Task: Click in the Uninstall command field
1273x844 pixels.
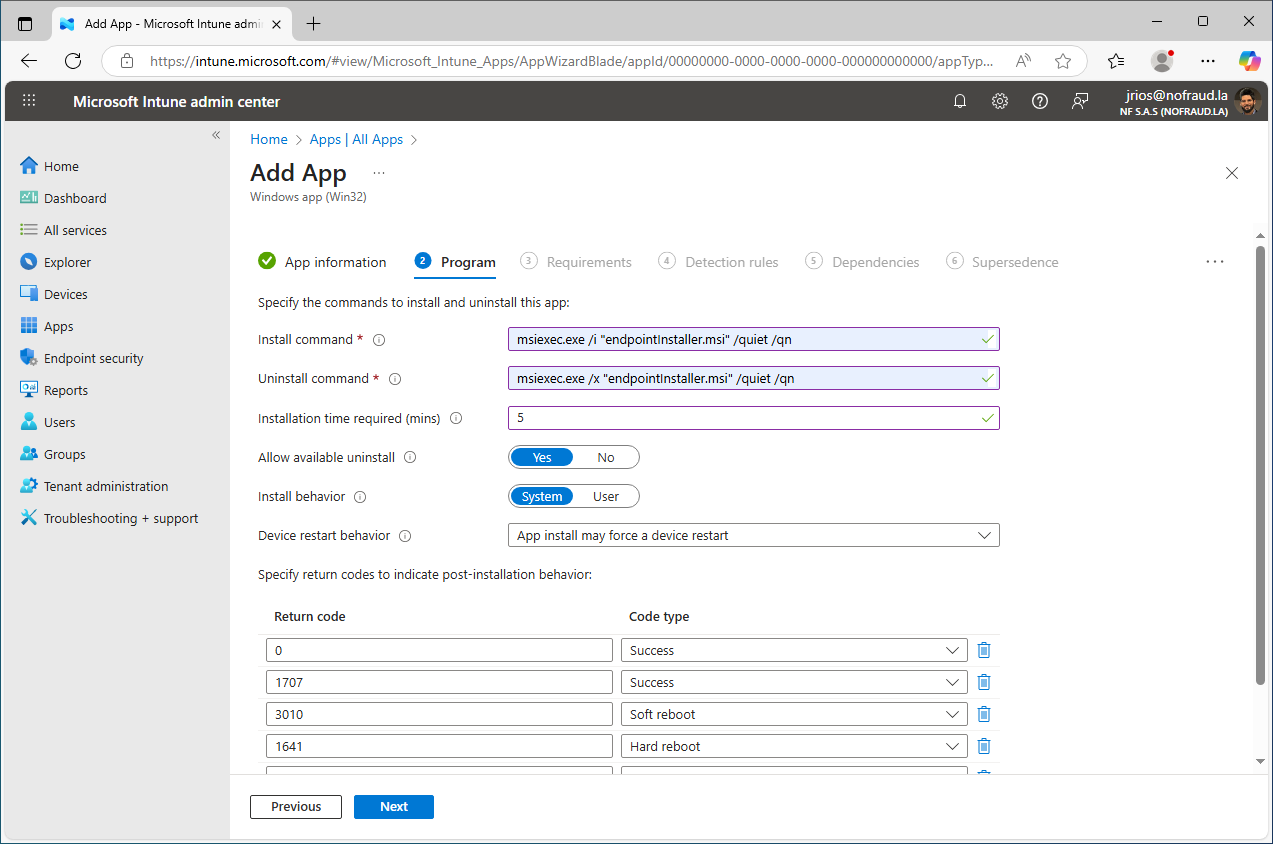Action: tap(754, 378)
